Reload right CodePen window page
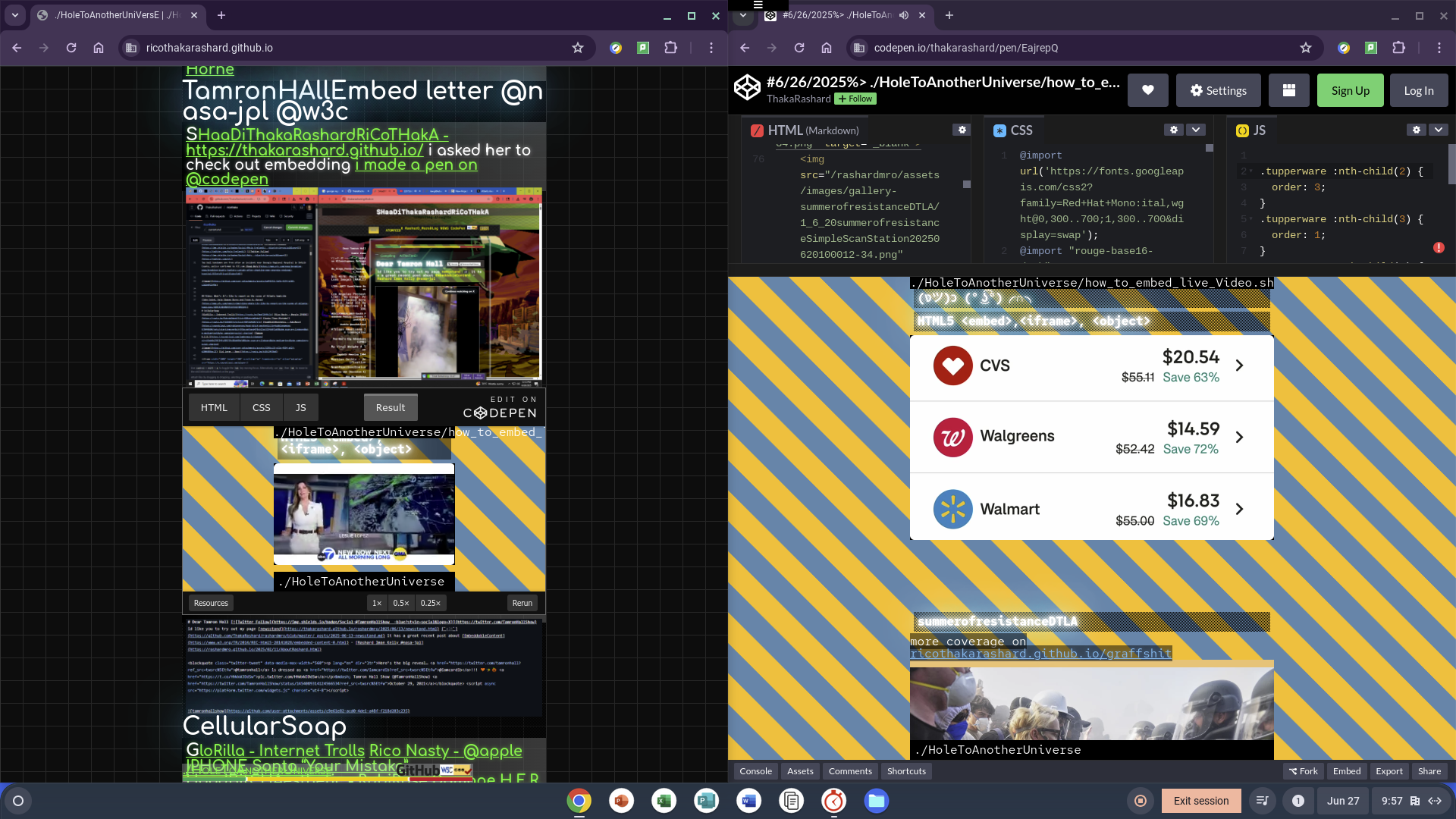The width and height of the screenshot is (1456, 819). click(799, 48)
